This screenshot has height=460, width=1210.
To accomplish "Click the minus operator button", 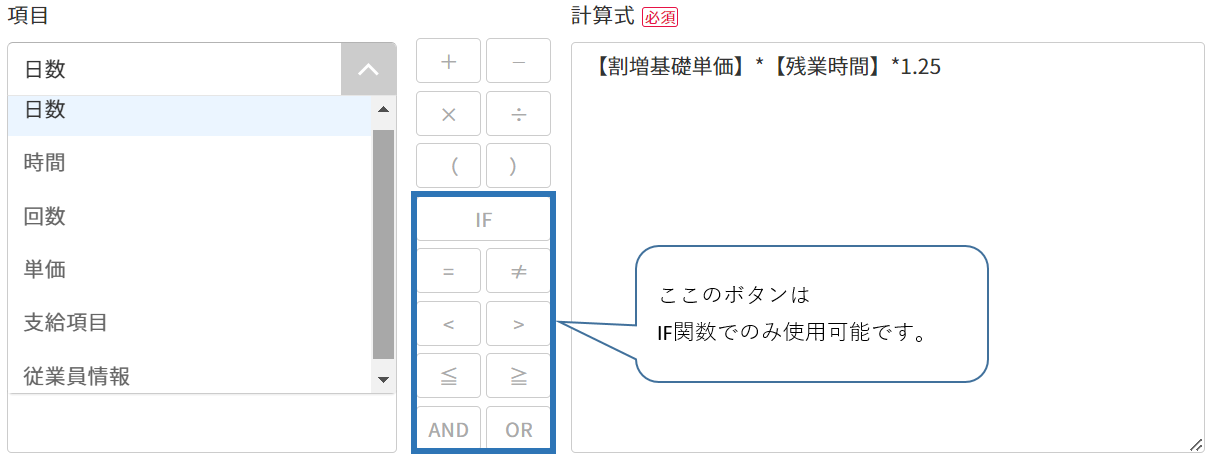I will pyautogui.click(x=518, y=61).
